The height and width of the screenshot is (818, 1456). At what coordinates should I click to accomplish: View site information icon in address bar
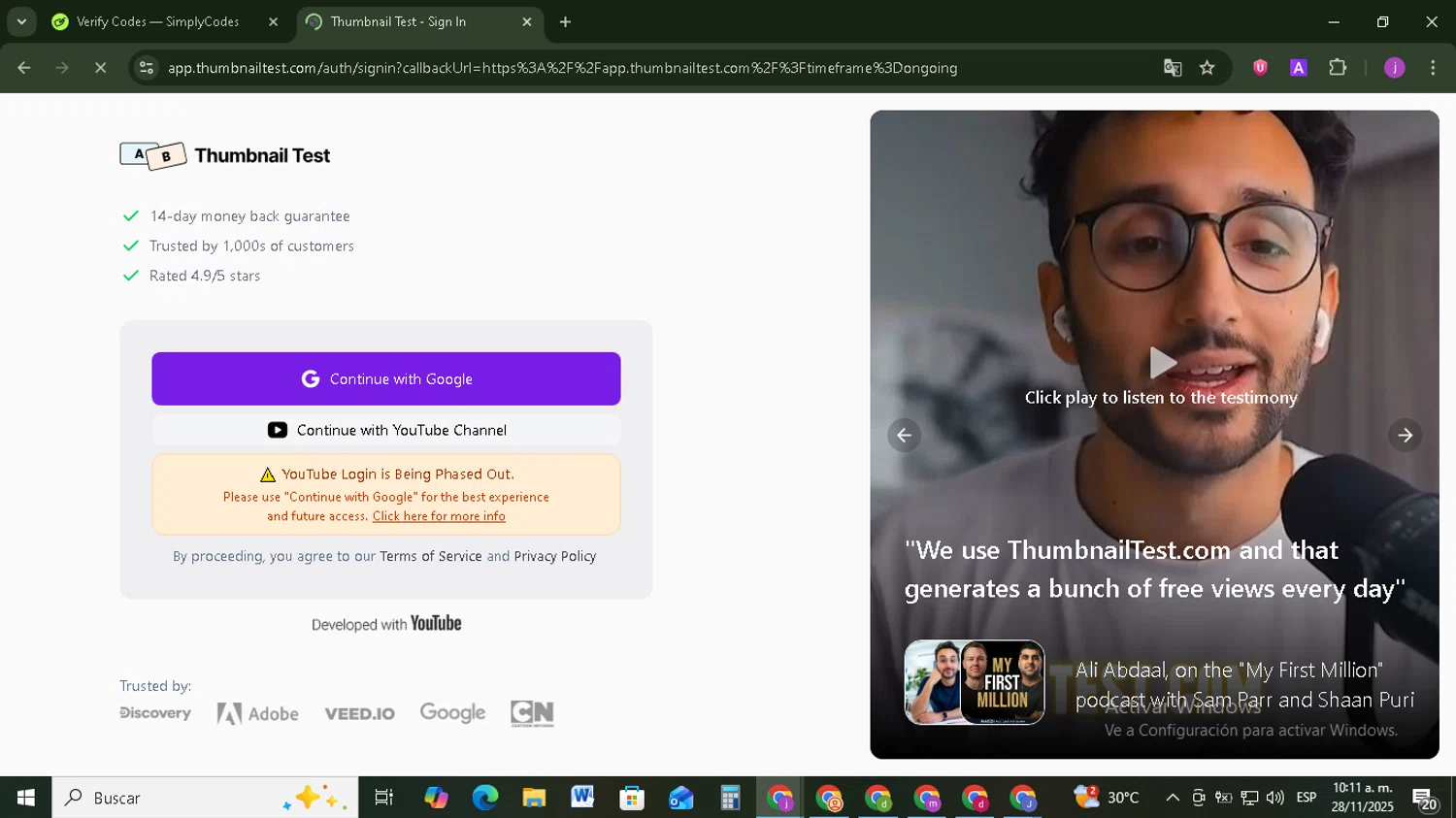[x=147, y=68]
